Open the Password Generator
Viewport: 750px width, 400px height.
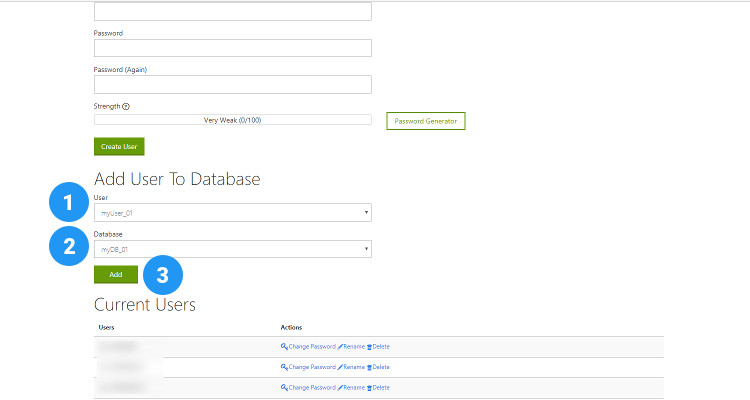426,121
